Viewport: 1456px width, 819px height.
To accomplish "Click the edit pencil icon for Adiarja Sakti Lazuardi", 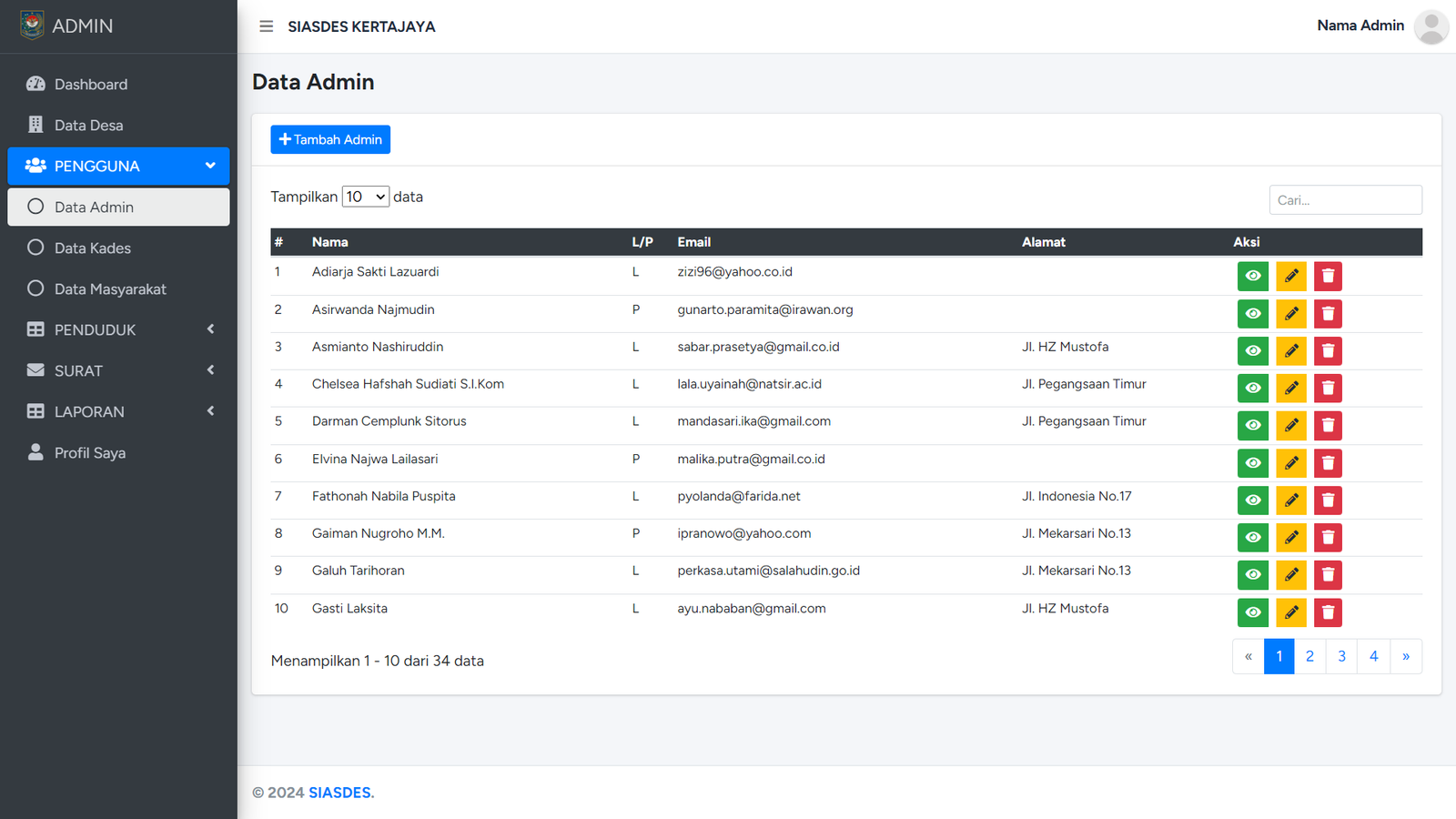I will click(x=1290, y=276).
